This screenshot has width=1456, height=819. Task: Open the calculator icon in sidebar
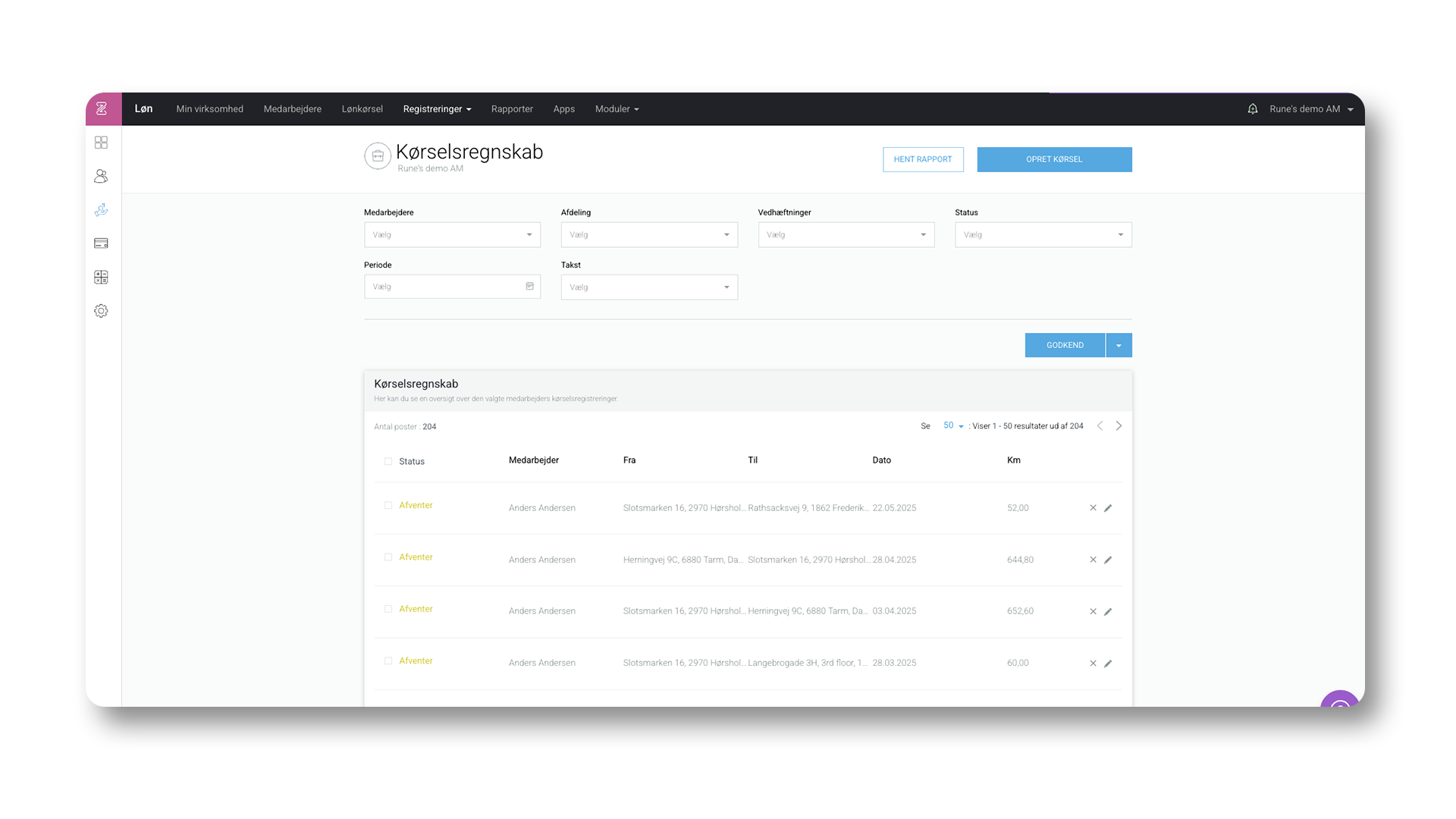click(x=101, y=278)
